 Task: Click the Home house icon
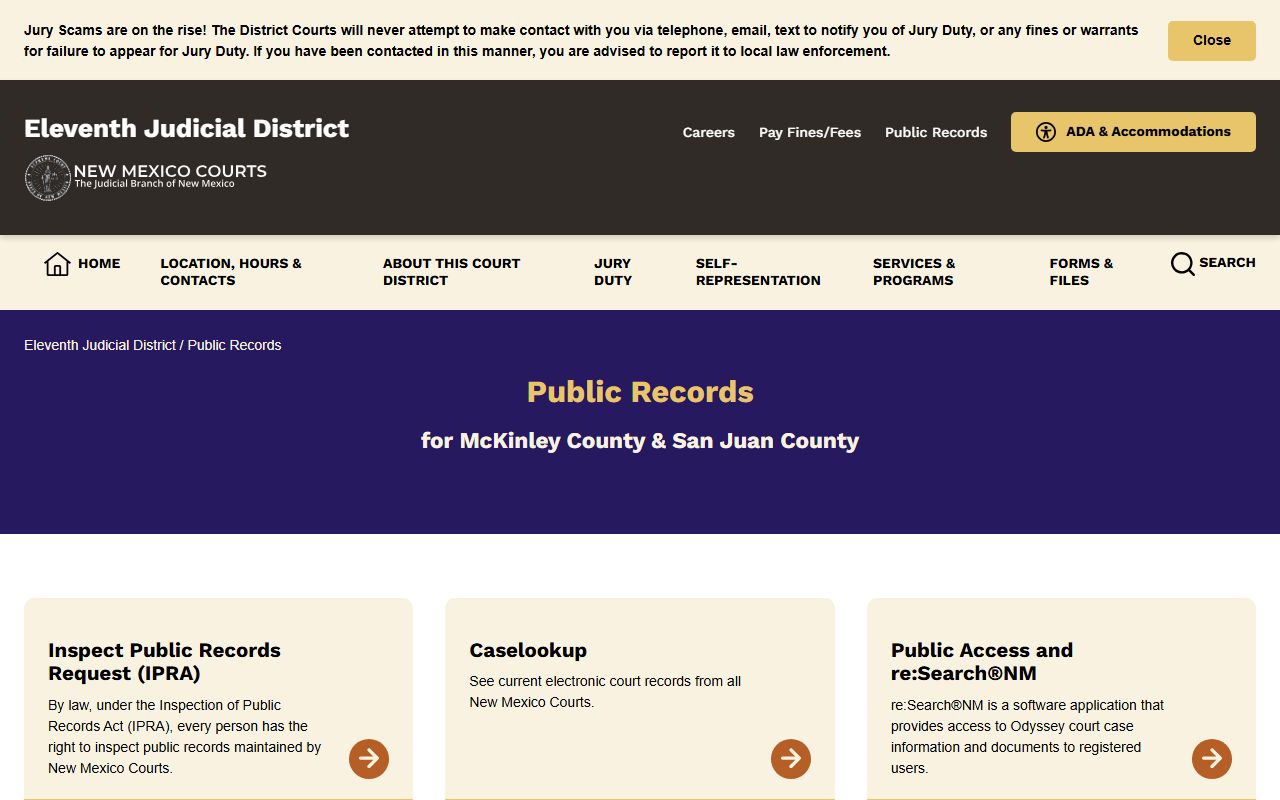57,264
